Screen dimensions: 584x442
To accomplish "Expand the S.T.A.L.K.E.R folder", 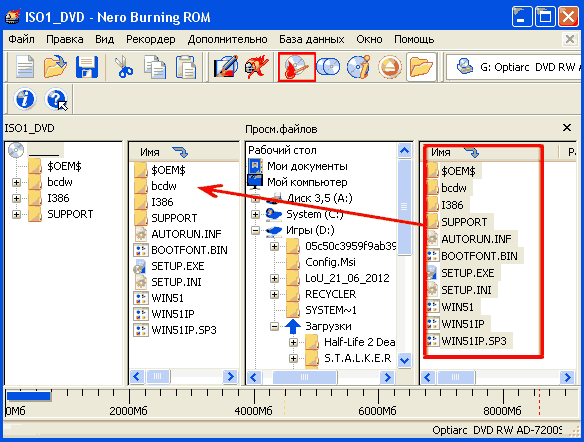I will click(293, 359).
